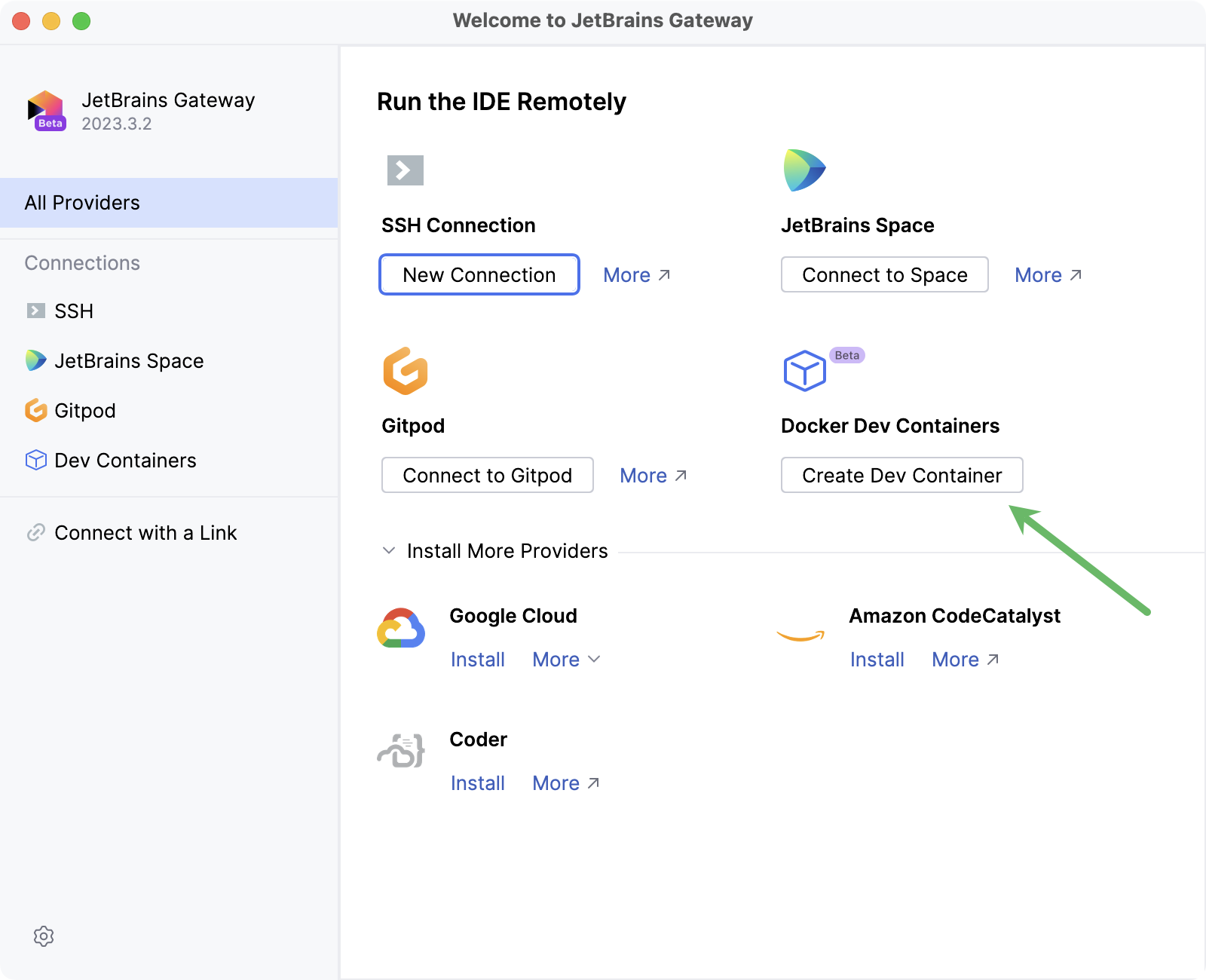Start a New Connection over SSH
Viewport: 1206px width, 980px height.
(x=479, y=274)
